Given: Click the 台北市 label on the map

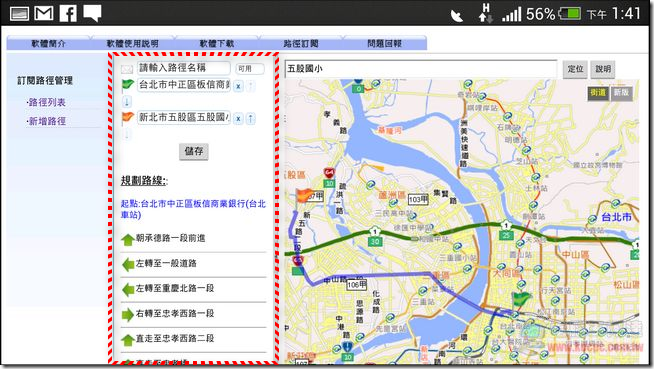Looking at the screenshot, I should coord(616,217).
